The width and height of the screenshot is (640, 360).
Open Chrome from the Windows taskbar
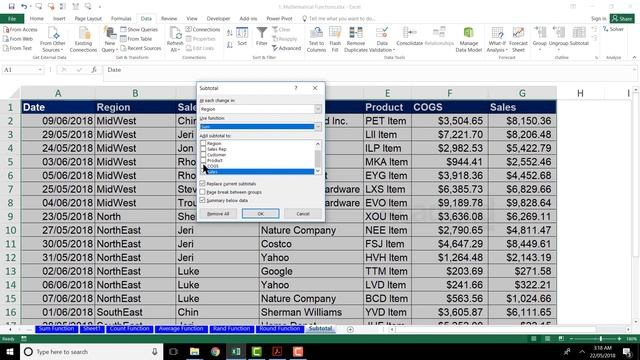click(x=215, y=351)
